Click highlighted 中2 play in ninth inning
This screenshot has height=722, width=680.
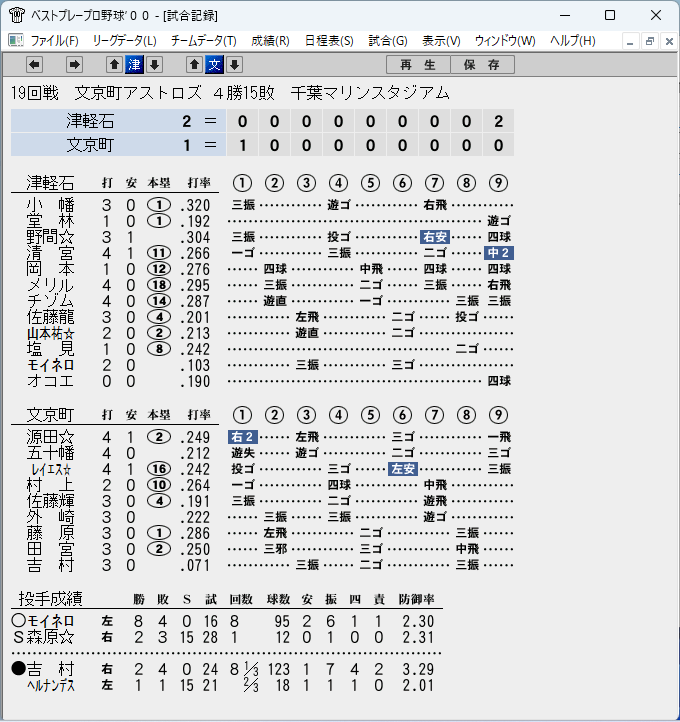pos(499,253)
